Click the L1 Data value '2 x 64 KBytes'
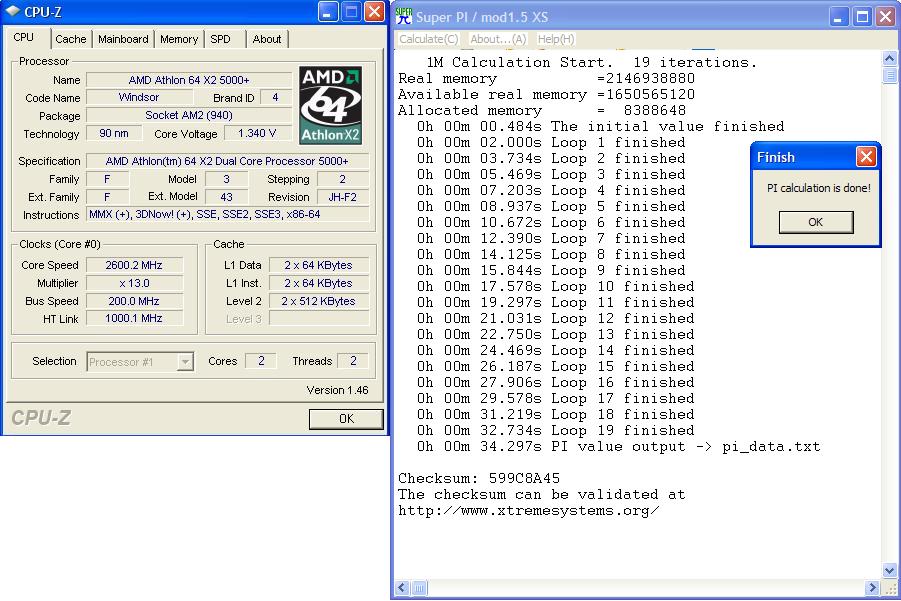901x601 pixels. pyautogui.click(x=318, y=265)
